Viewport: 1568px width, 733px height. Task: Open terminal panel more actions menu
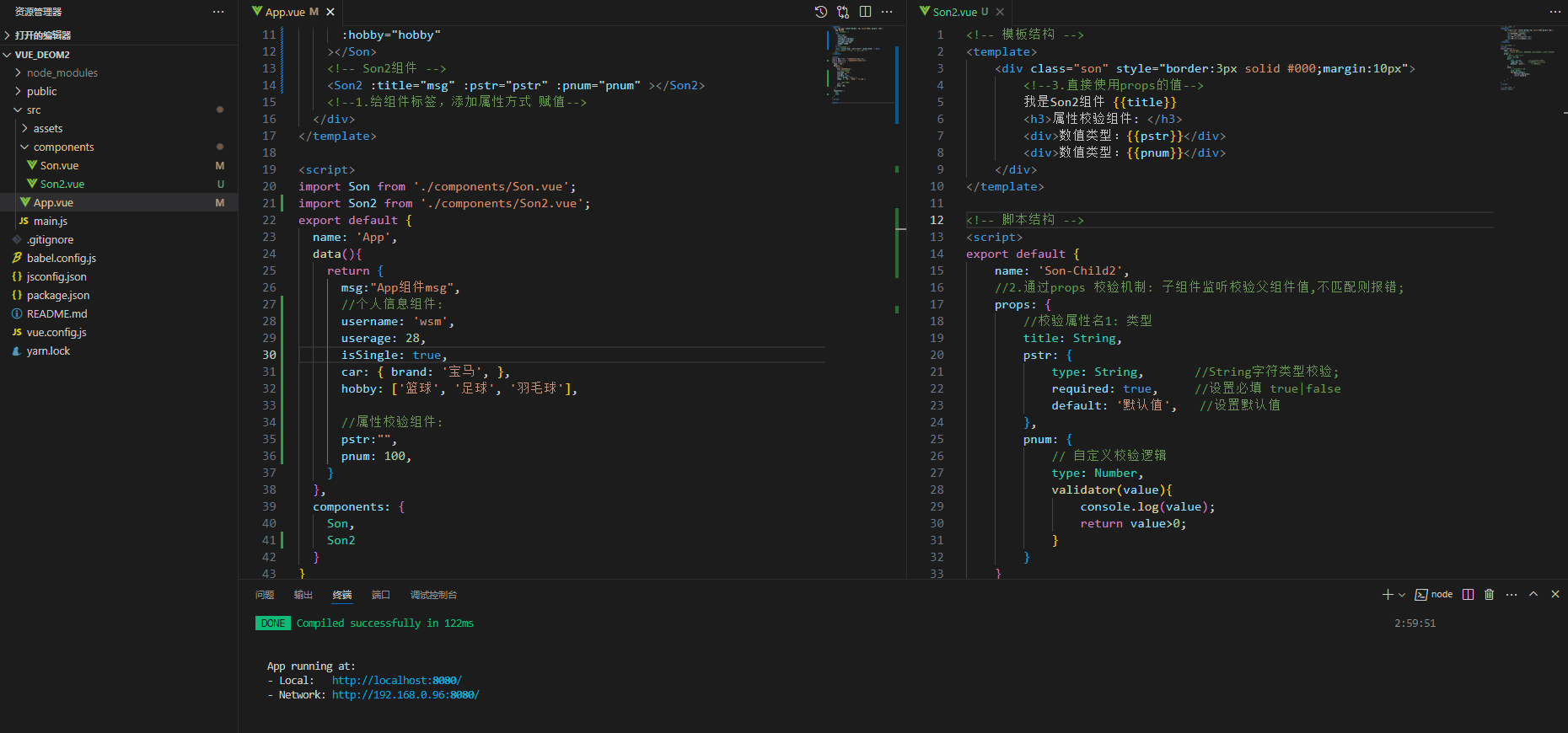[x=1512, y=595]
